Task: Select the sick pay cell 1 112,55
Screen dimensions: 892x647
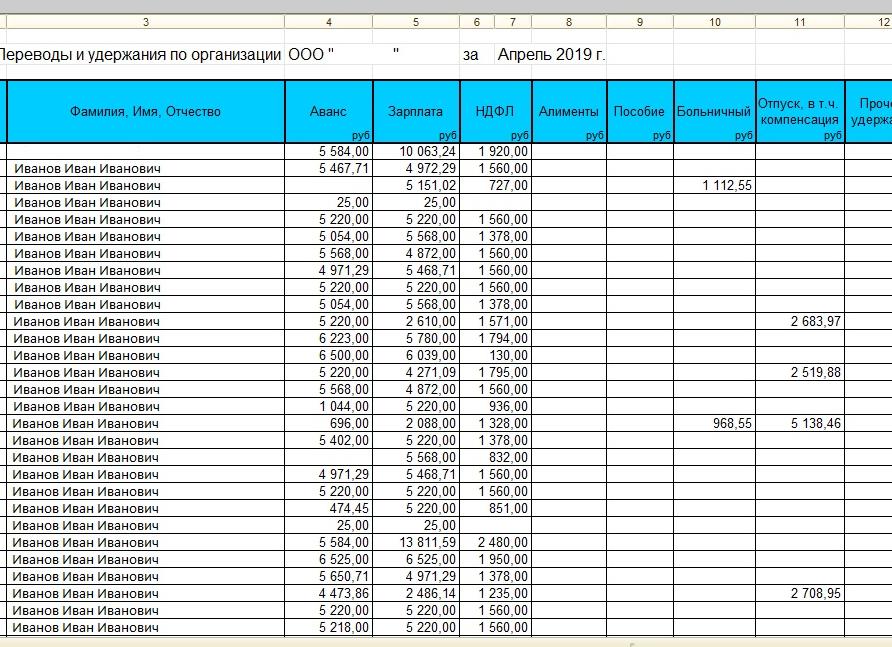Action: click(715, 186)
